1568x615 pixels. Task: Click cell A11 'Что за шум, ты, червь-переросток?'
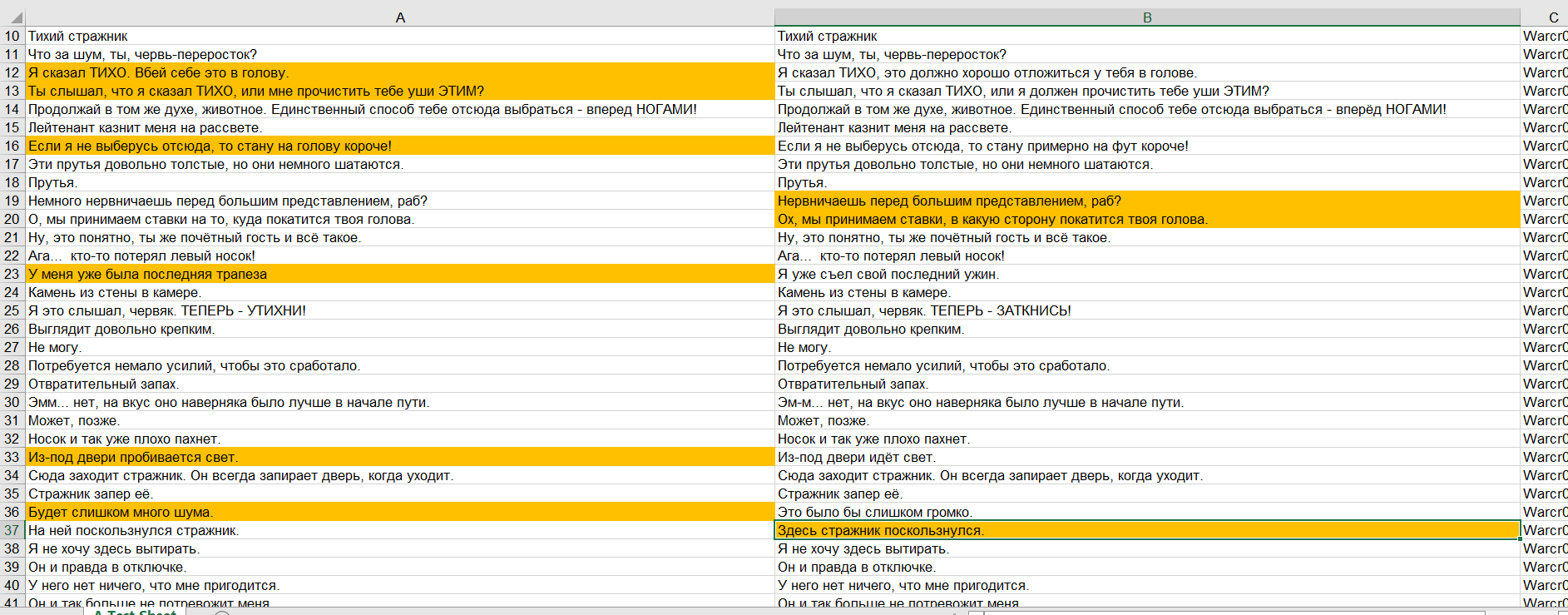(x=400, y=54)
